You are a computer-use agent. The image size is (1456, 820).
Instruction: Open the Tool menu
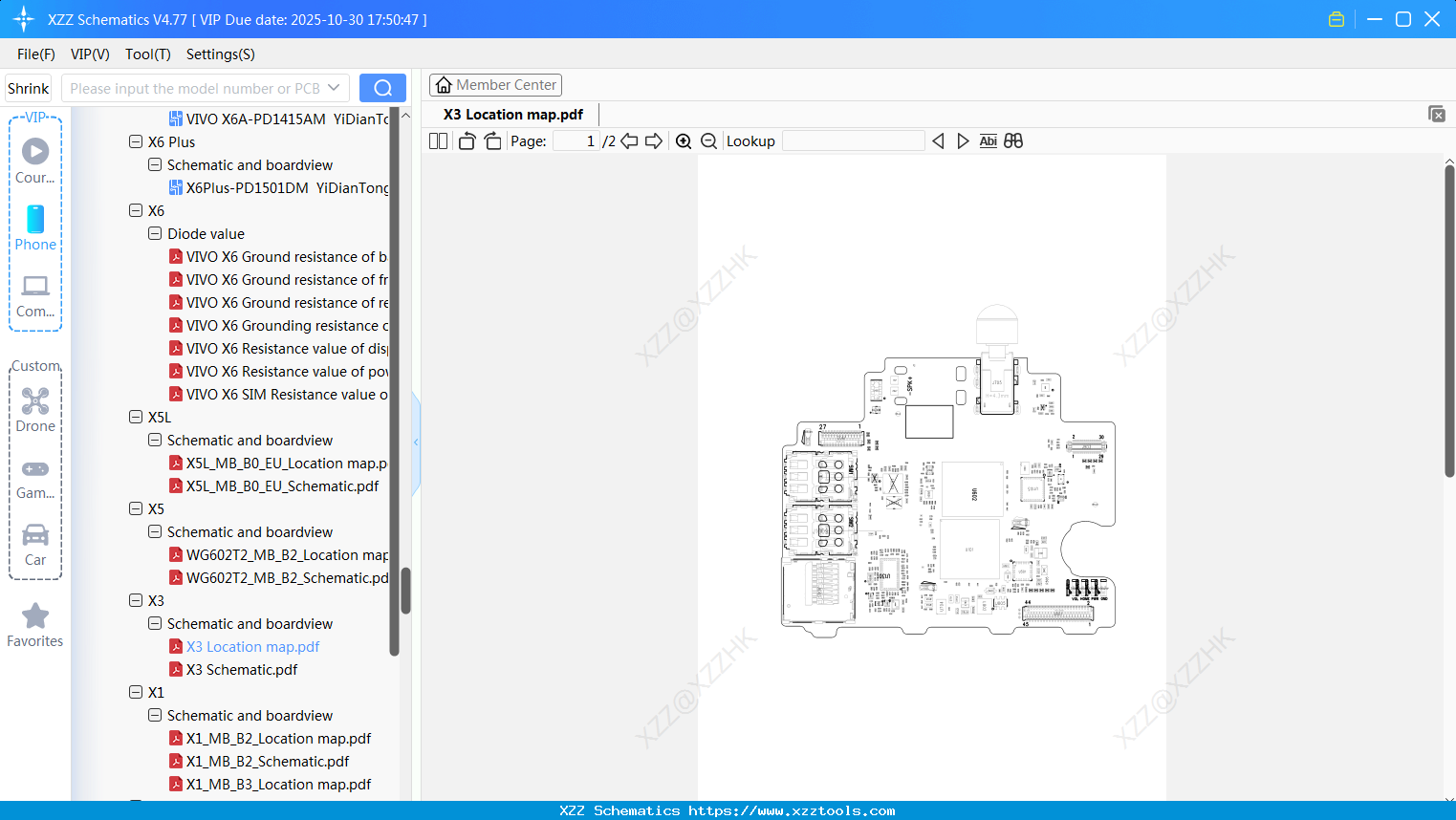click(147, 54)
